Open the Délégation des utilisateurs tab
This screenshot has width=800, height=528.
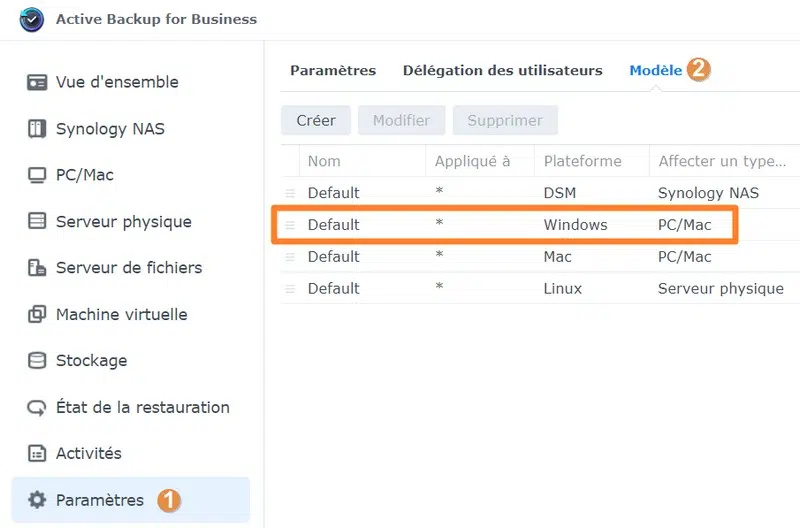pos(502,71)
